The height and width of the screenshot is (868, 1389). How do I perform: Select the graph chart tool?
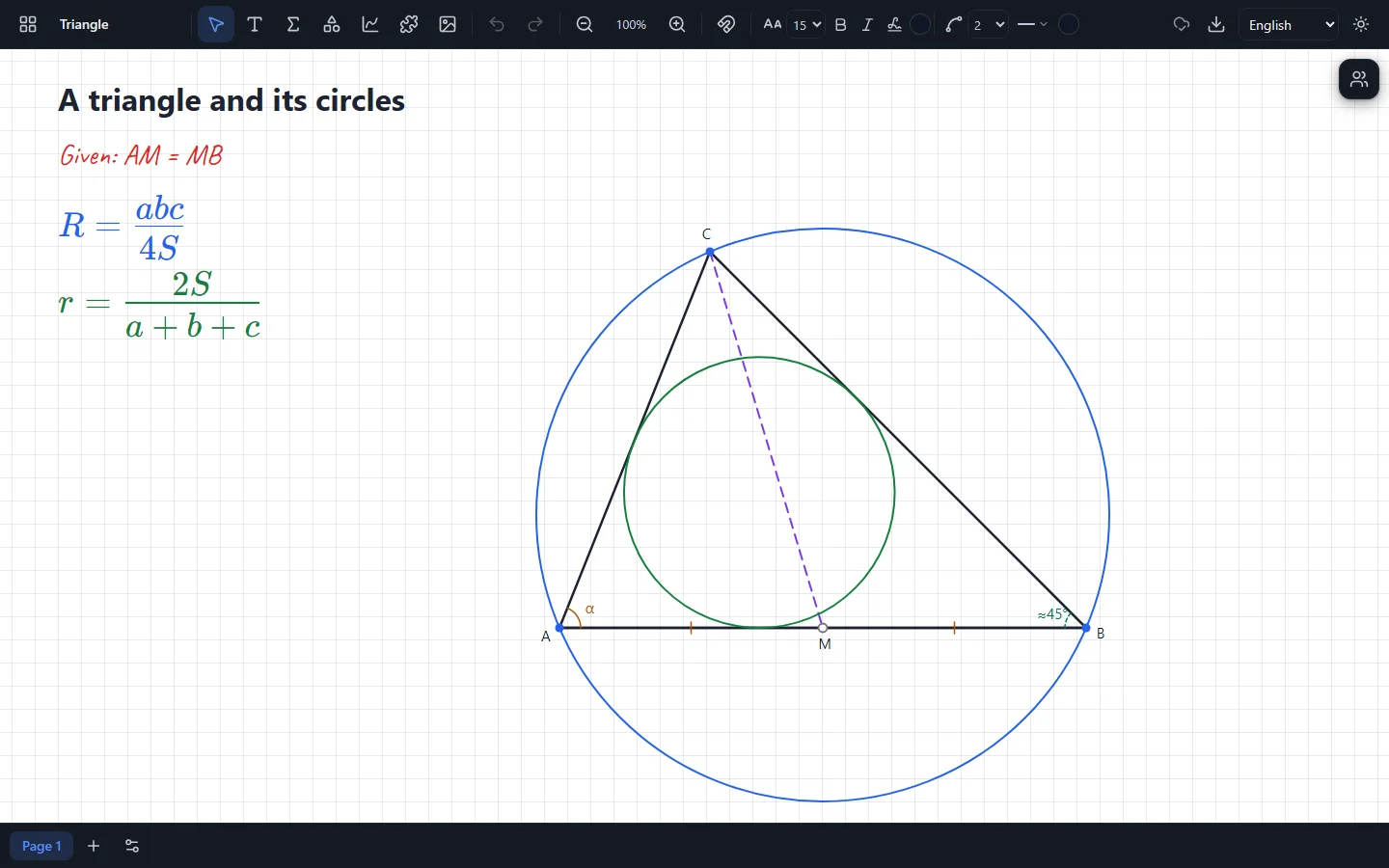tap(370, 24)
